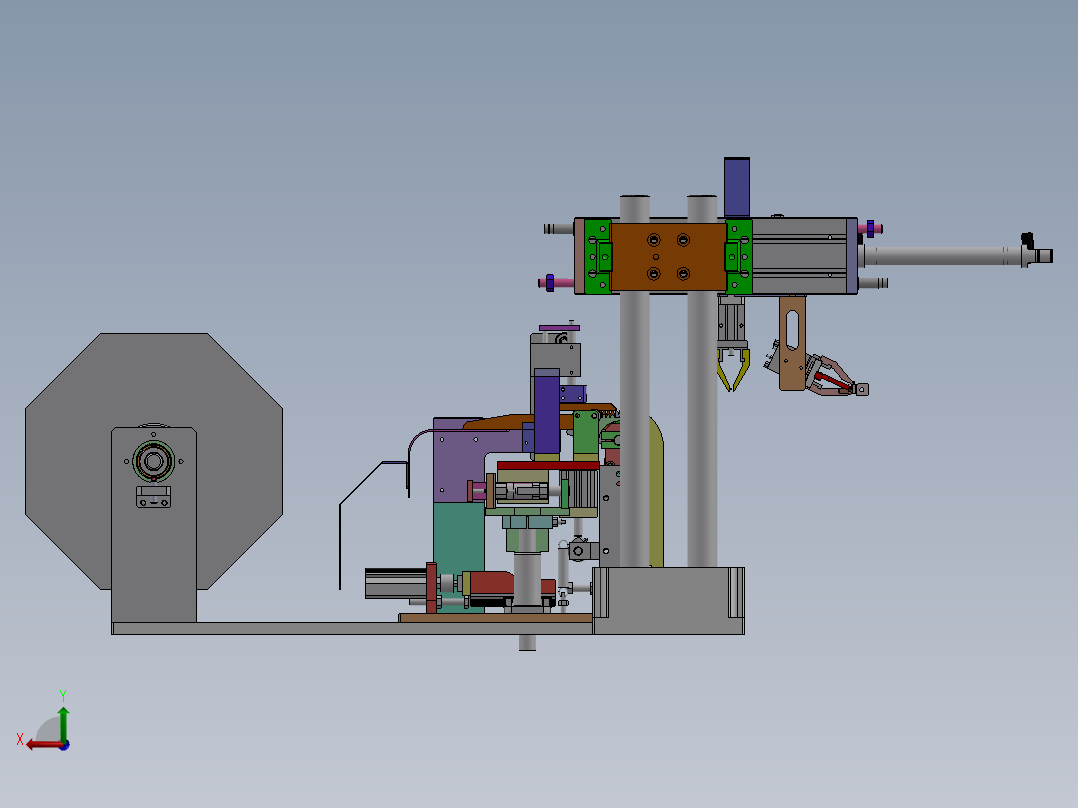Select the brown slotted hanging bracket
Screen dimensions: 1078x808
pyautogui.click(x=792, y=342)
